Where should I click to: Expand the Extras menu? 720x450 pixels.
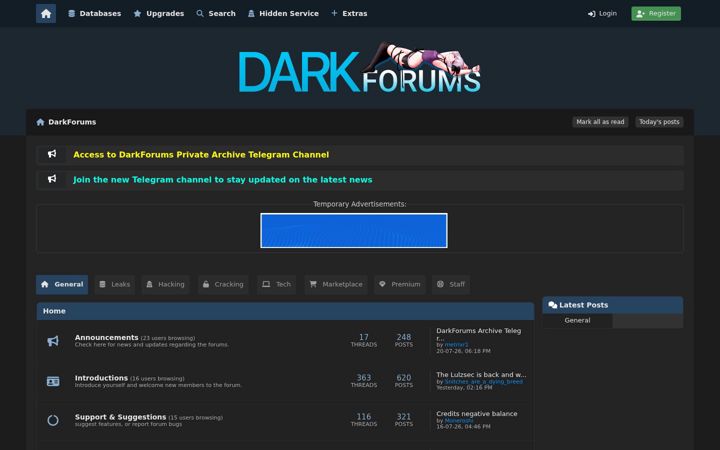point(349,13)
